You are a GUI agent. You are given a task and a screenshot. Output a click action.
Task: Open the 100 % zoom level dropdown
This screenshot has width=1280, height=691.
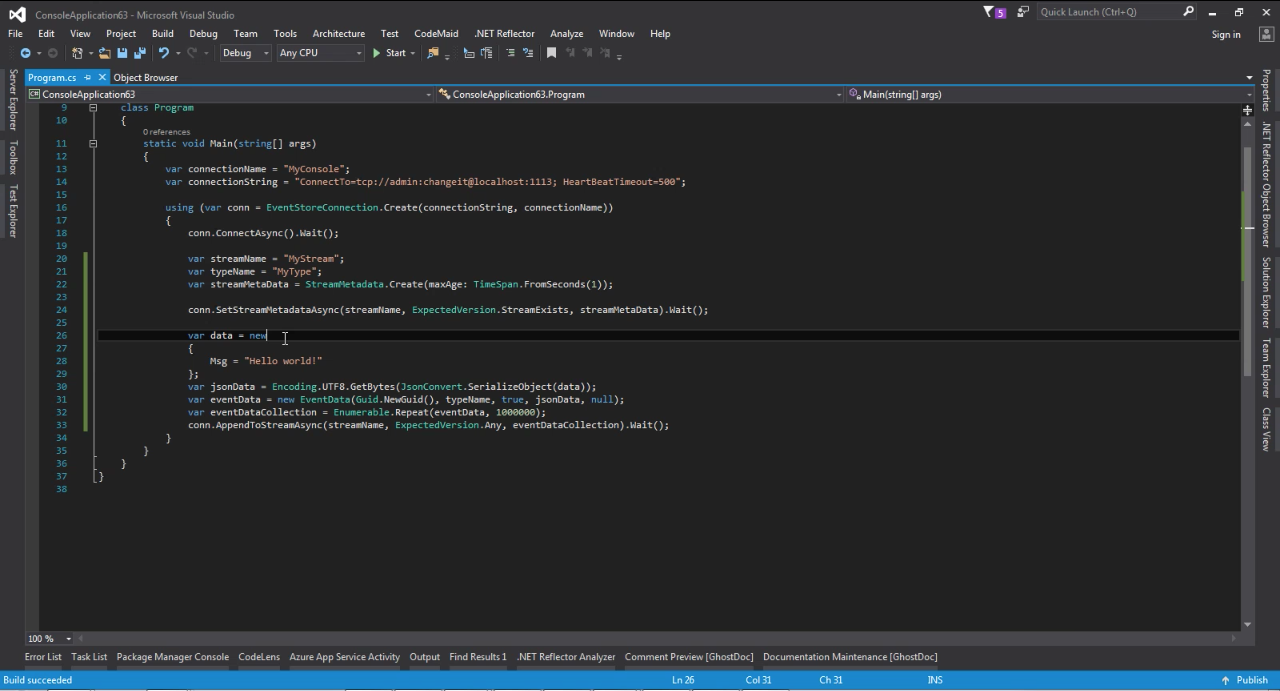tap(69, 638)
